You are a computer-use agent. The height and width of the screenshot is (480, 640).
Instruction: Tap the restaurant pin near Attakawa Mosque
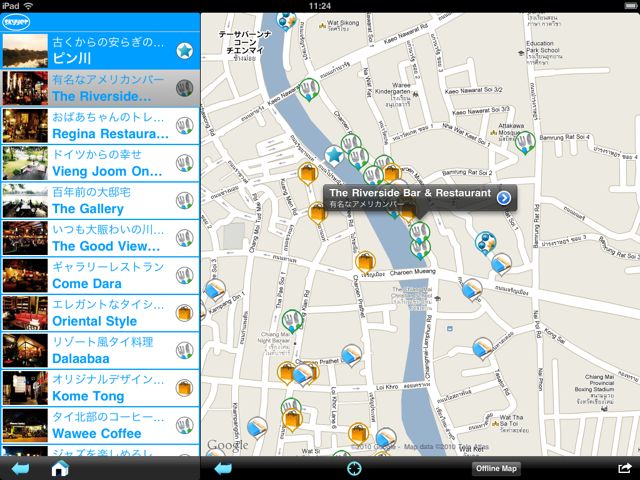(x=525, y=142)
